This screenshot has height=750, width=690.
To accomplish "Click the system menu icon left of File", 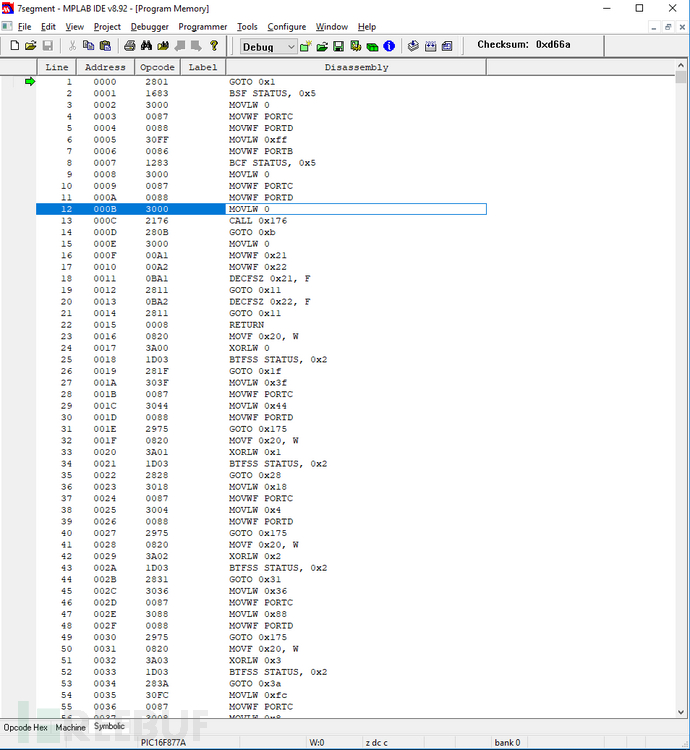I will tap(7, 26).
